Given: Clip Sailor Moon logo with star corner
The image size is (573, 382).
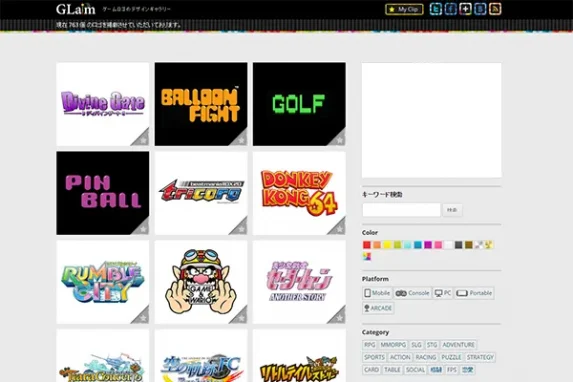Looking at the screenshot, I should tap(339, 317).
